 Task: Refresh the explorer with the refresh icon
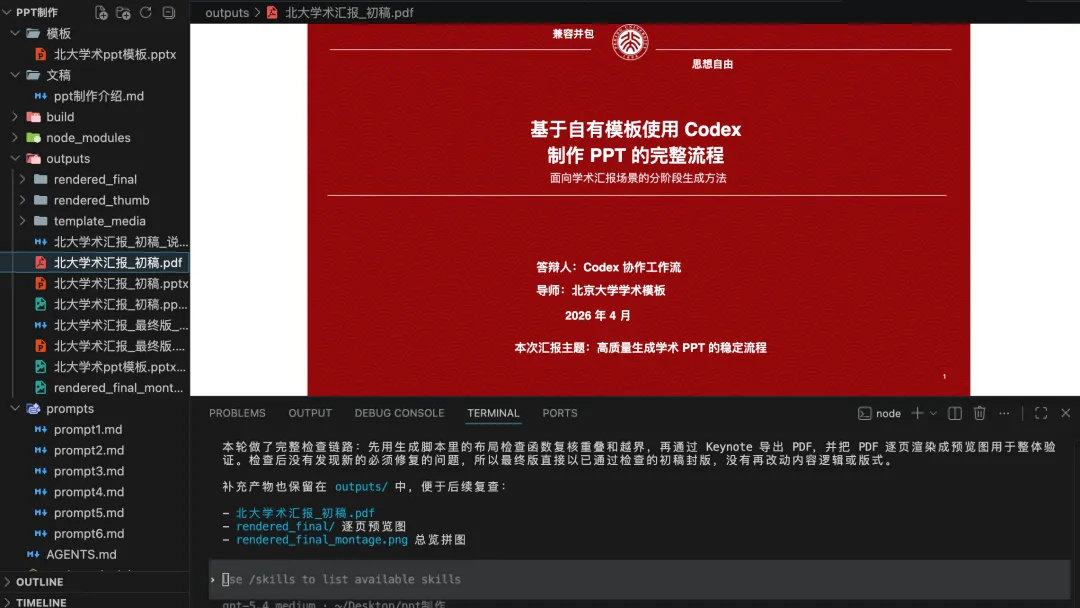tap(145, 12)
